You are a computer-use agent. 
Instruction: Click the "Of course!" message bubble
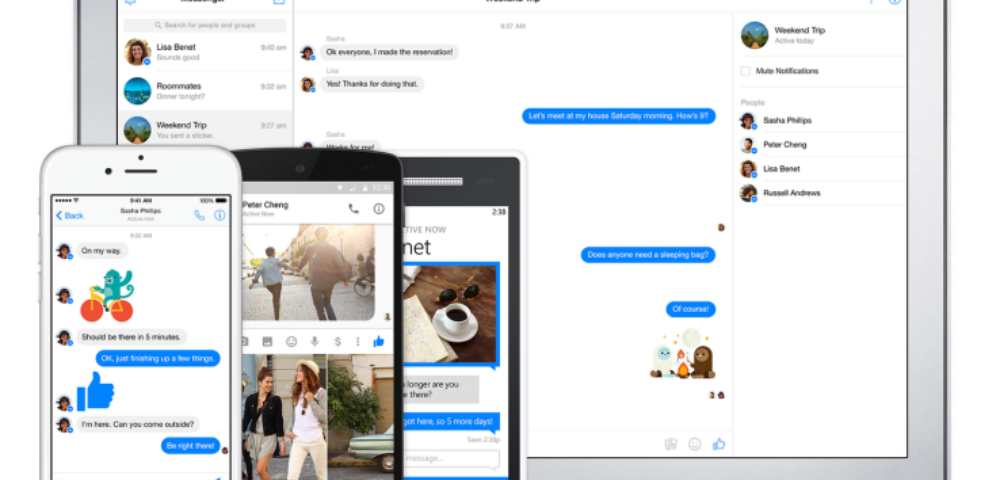coord(691,309)
